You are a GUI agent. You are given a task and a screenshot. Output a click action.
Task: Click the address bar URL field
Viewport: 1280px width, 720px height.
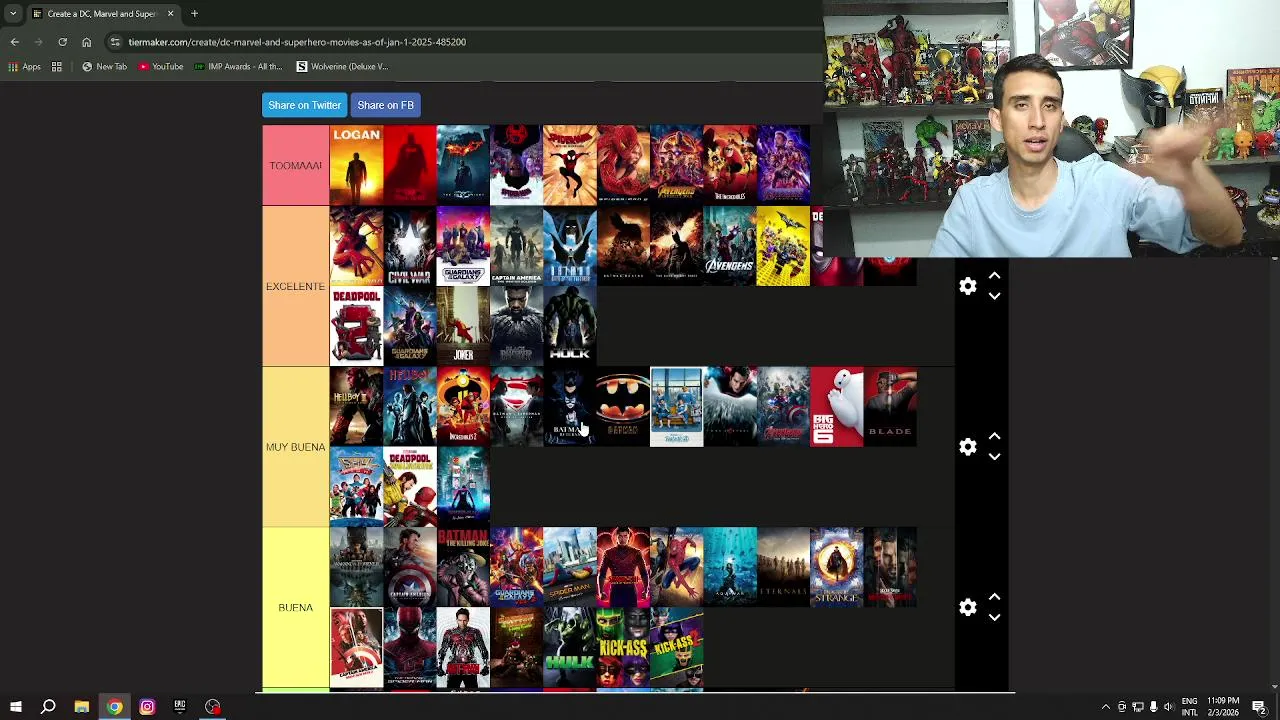pos(460,42)
